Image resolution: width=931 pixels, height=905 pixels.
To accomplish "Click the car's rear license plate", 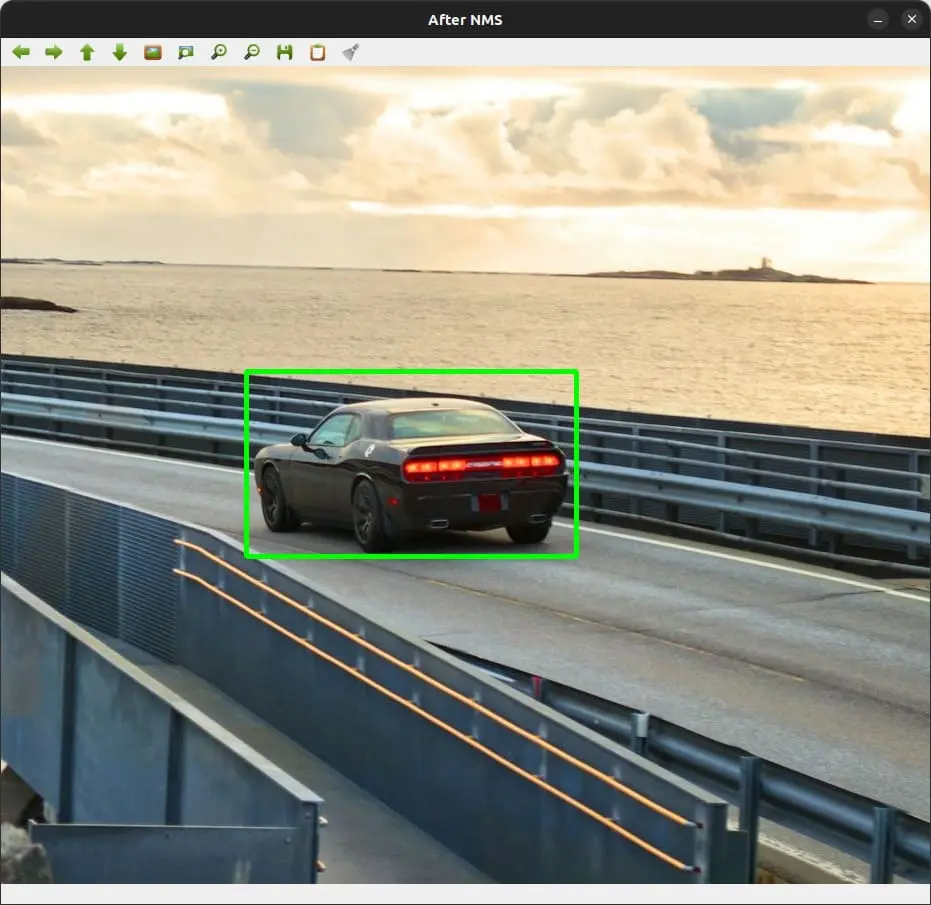I will (488, 502).
